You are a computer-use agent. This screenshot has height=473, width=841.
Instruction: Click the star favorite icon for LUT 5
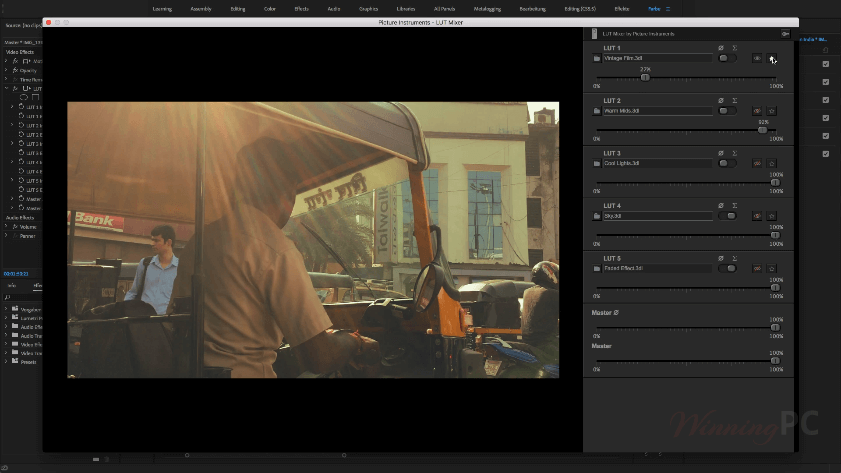pyautogui.click(x=772, y=269)
